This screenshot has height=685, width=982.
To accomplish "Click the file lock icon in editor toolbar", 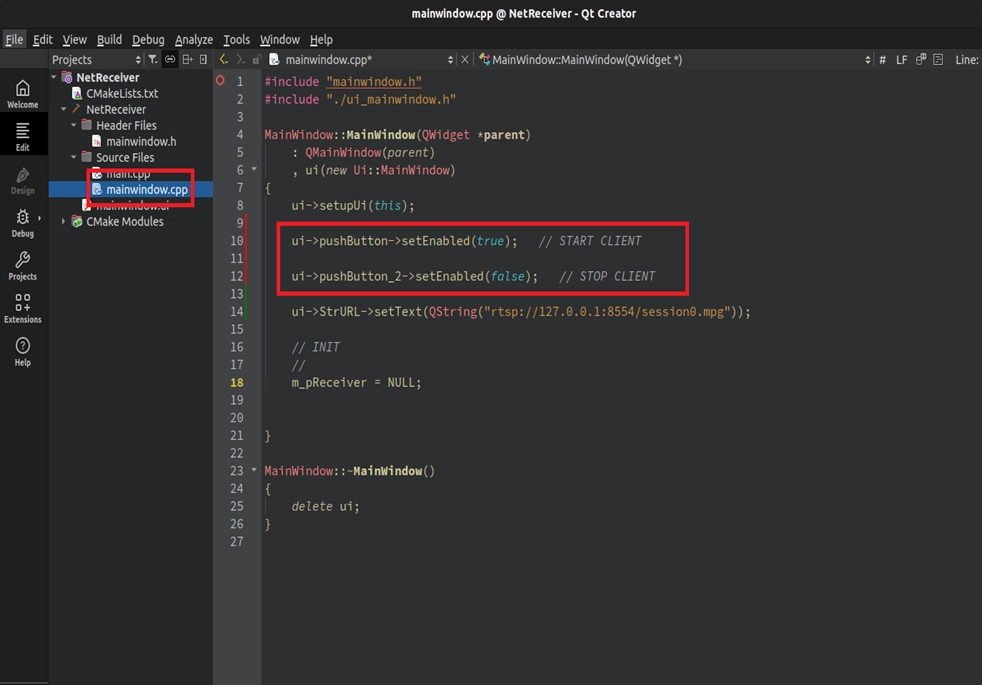I will [x=257, y=59].
